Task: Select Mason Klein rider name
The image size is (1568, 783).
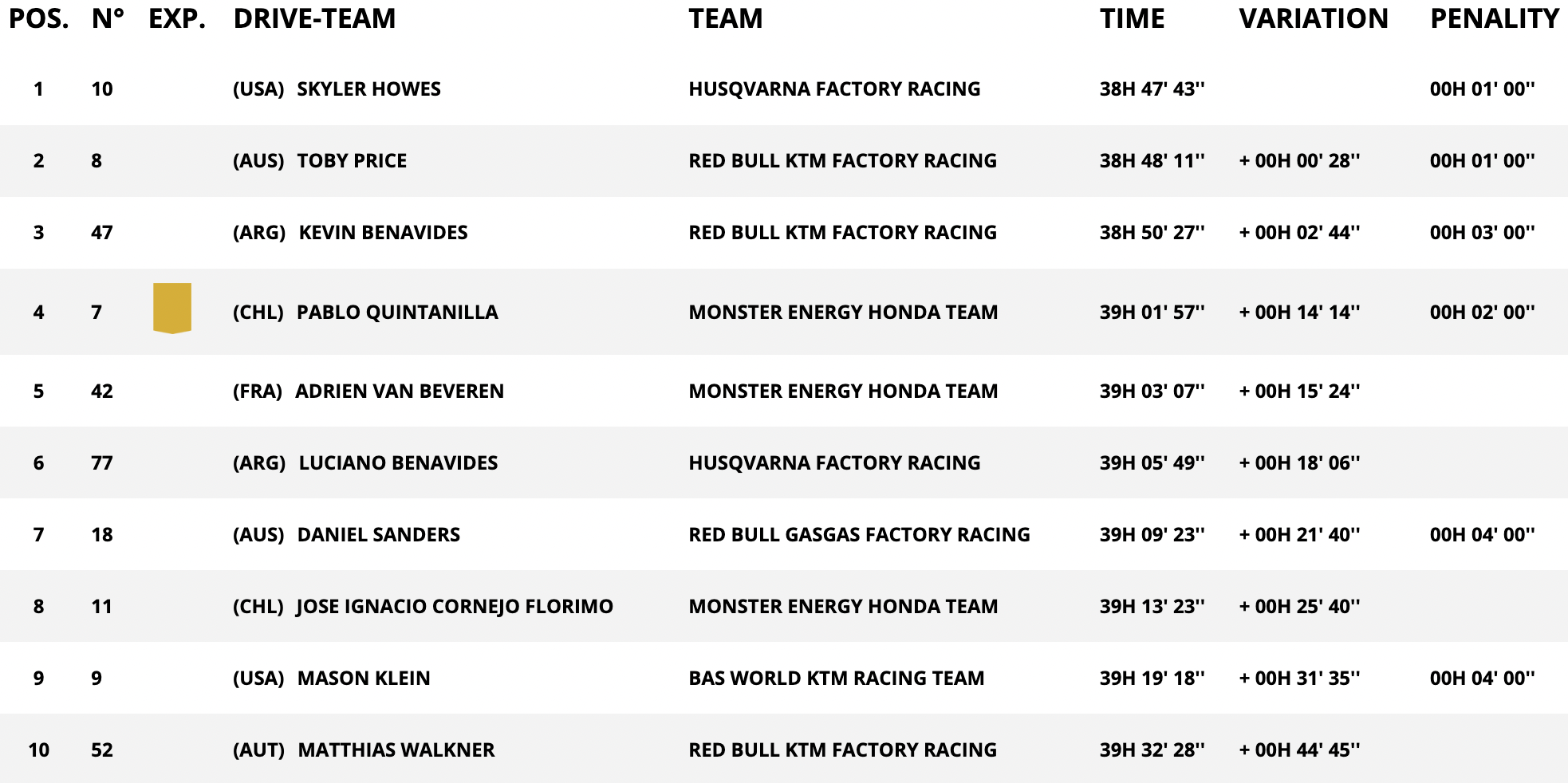Action: pyautogui.click(x=364, y=678)
